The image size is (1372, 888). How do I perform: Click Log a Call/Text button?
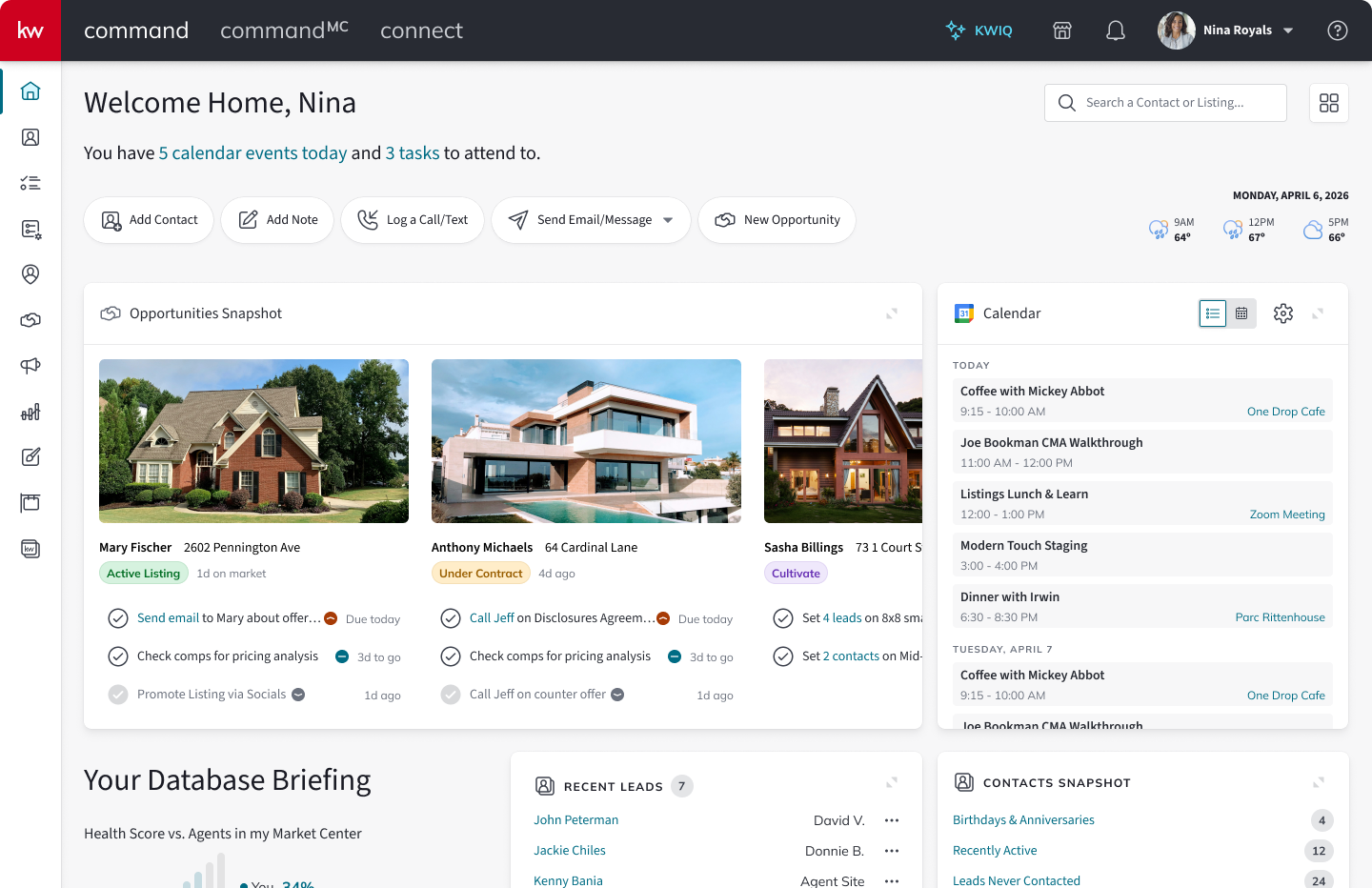click(x=413, y=220)
